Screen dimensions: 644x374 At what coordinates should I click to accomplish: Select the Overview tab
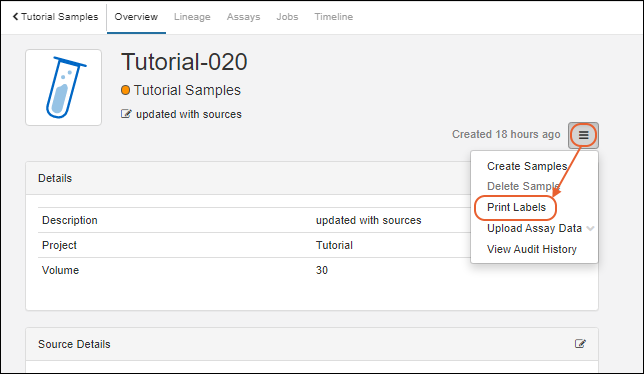[x=136, y=17]
